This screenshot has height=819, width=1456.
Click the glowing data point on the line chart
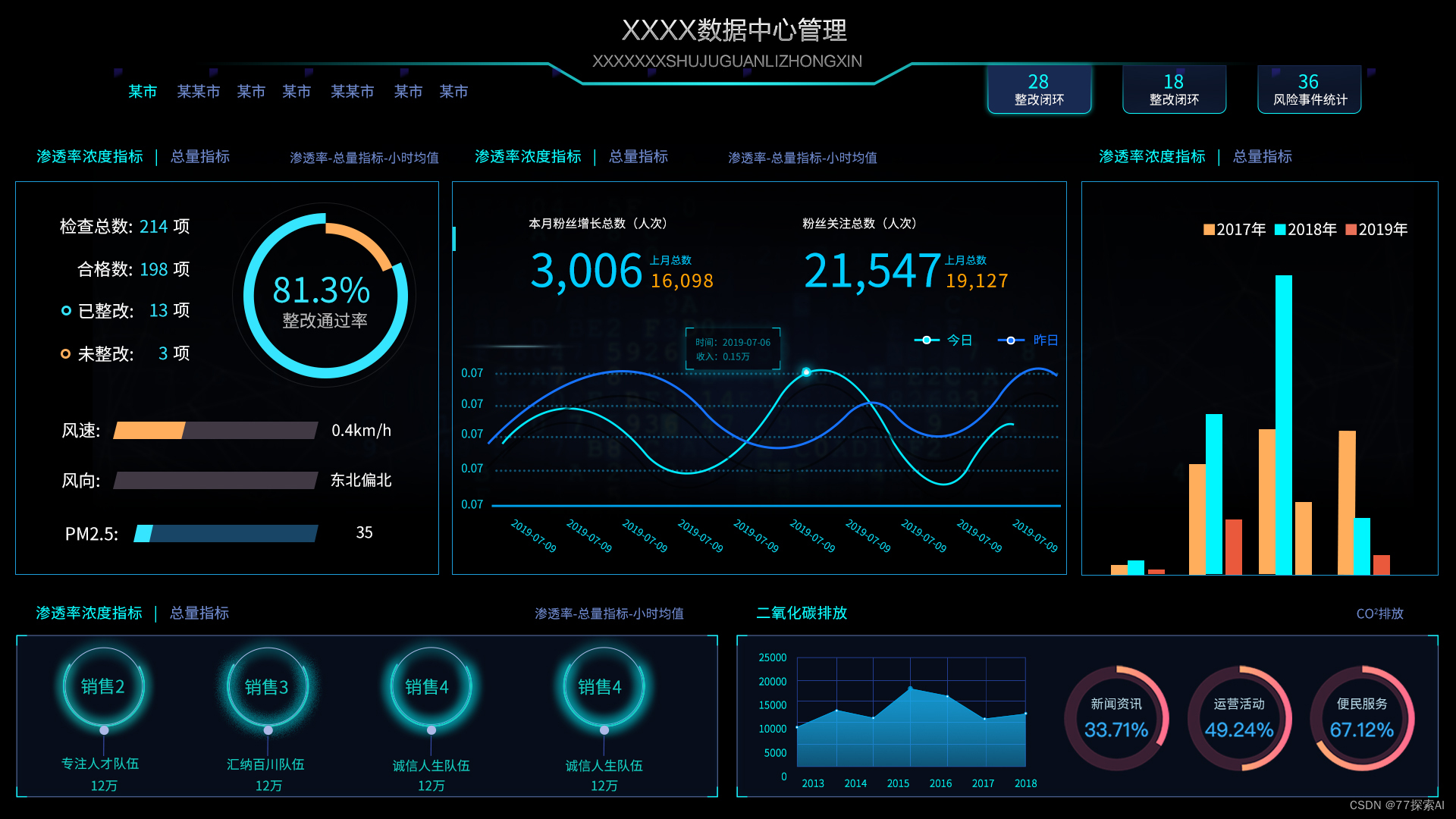806,372
